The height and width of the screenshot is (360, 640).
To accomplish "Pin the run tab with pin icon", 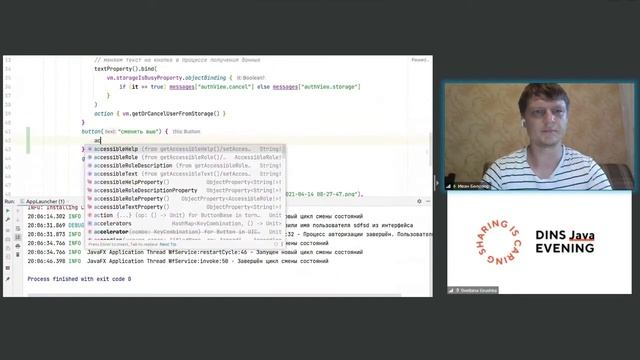I will [8, 279].
